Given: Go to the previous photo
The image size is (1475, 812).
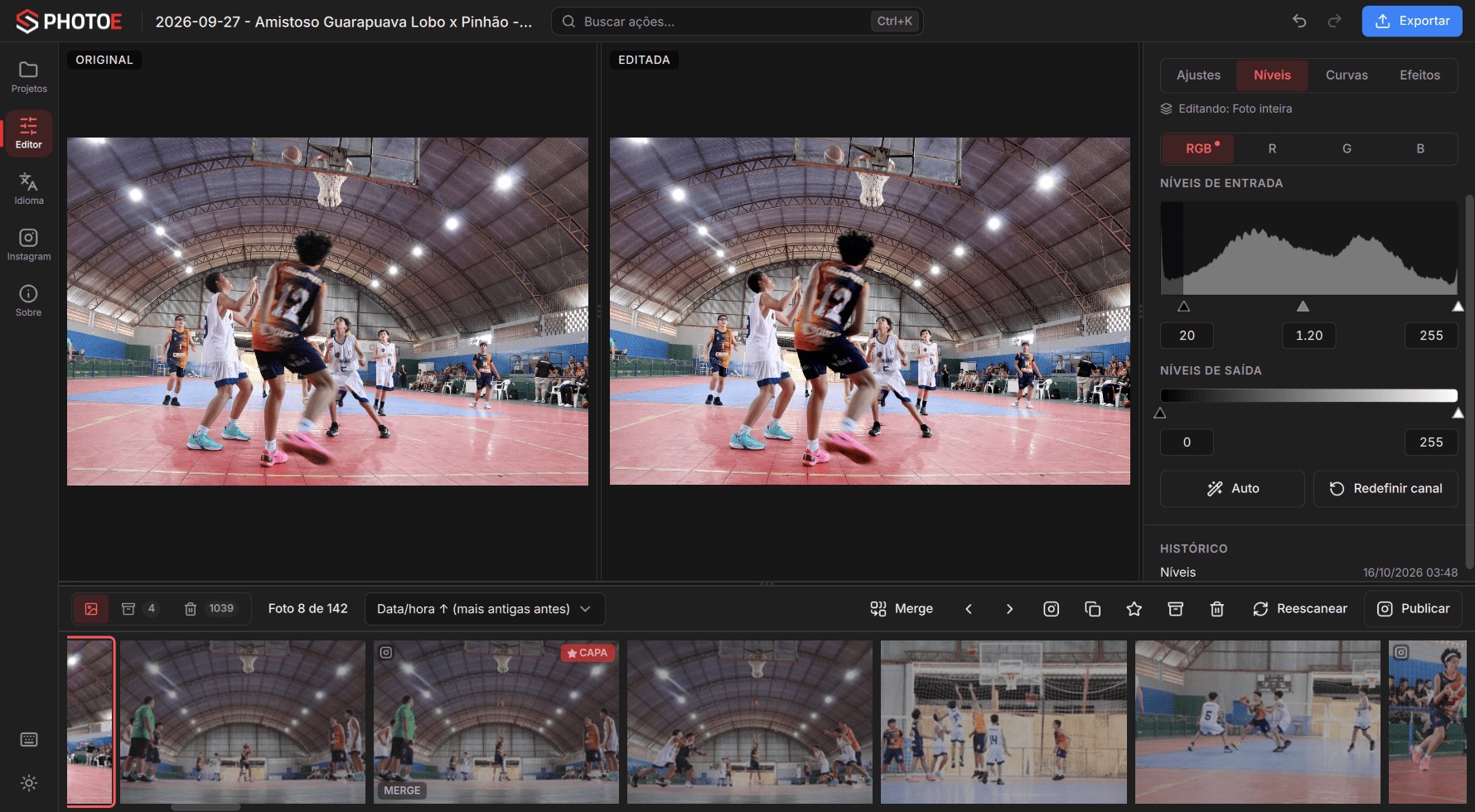Looking at the screenshot, I should (x=969, y=609).
